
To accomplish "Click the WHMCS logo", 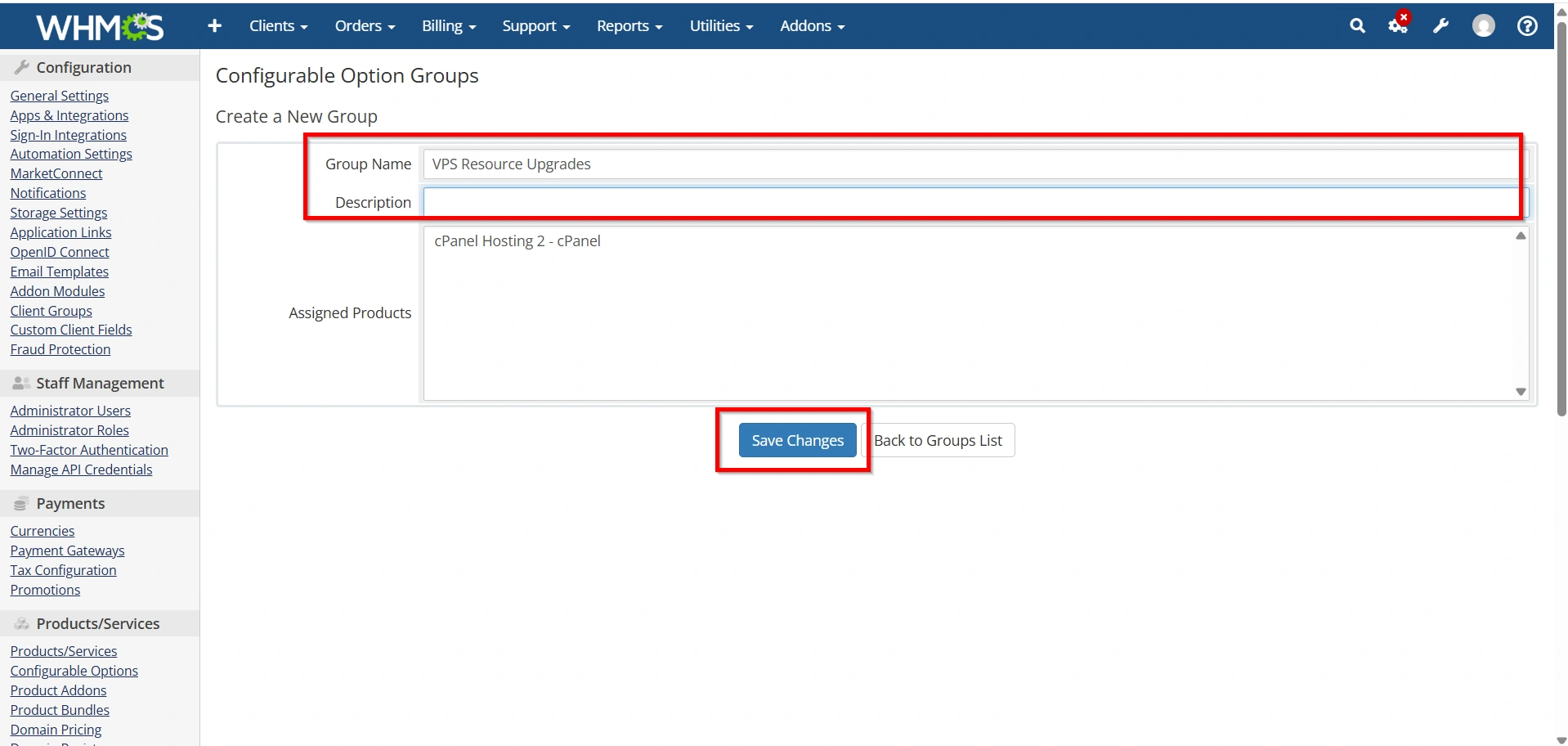I will 100,27.
